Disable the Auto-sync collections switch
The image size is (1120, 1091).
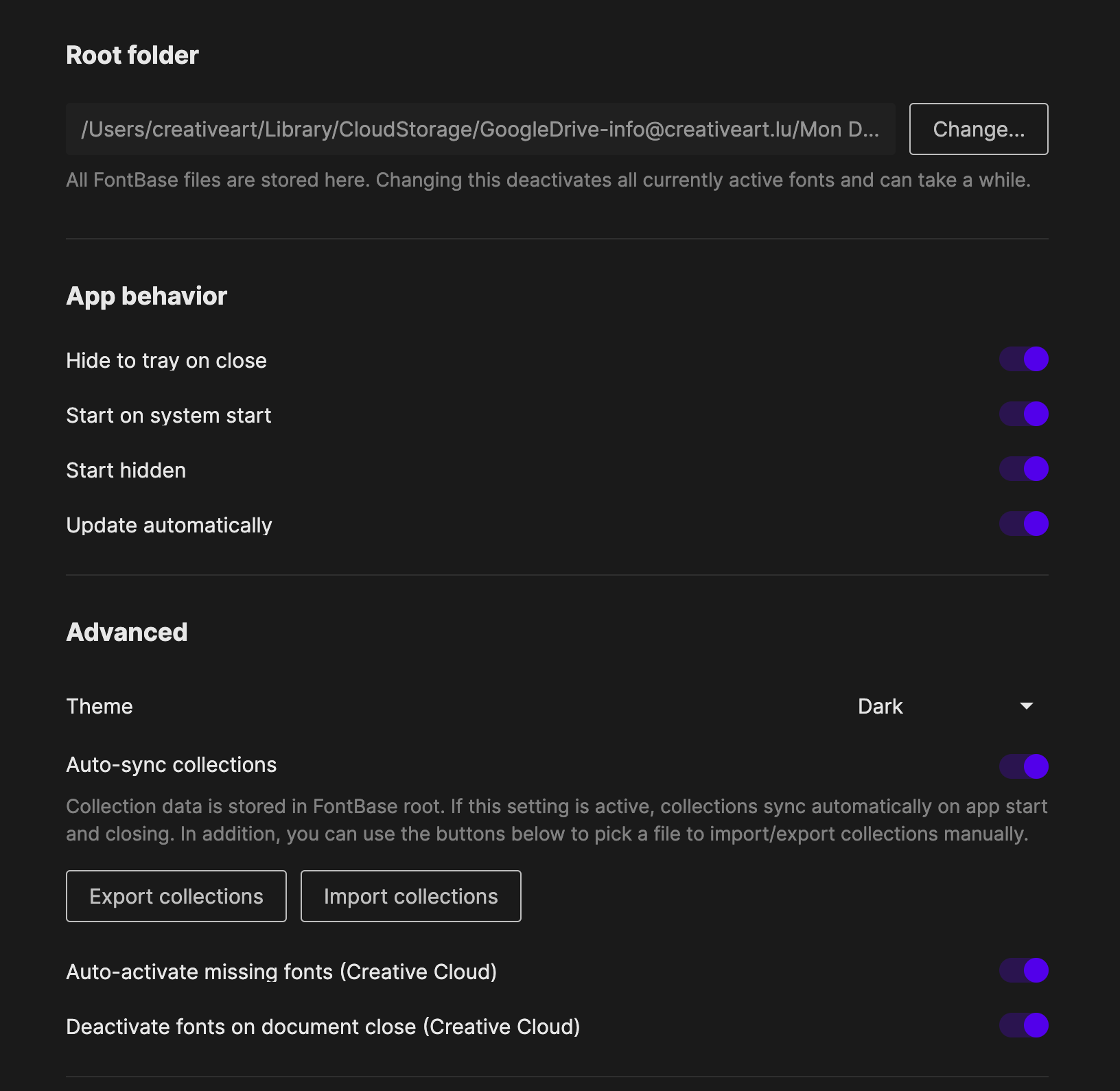pyautogui.click(x=1023, y=766)
